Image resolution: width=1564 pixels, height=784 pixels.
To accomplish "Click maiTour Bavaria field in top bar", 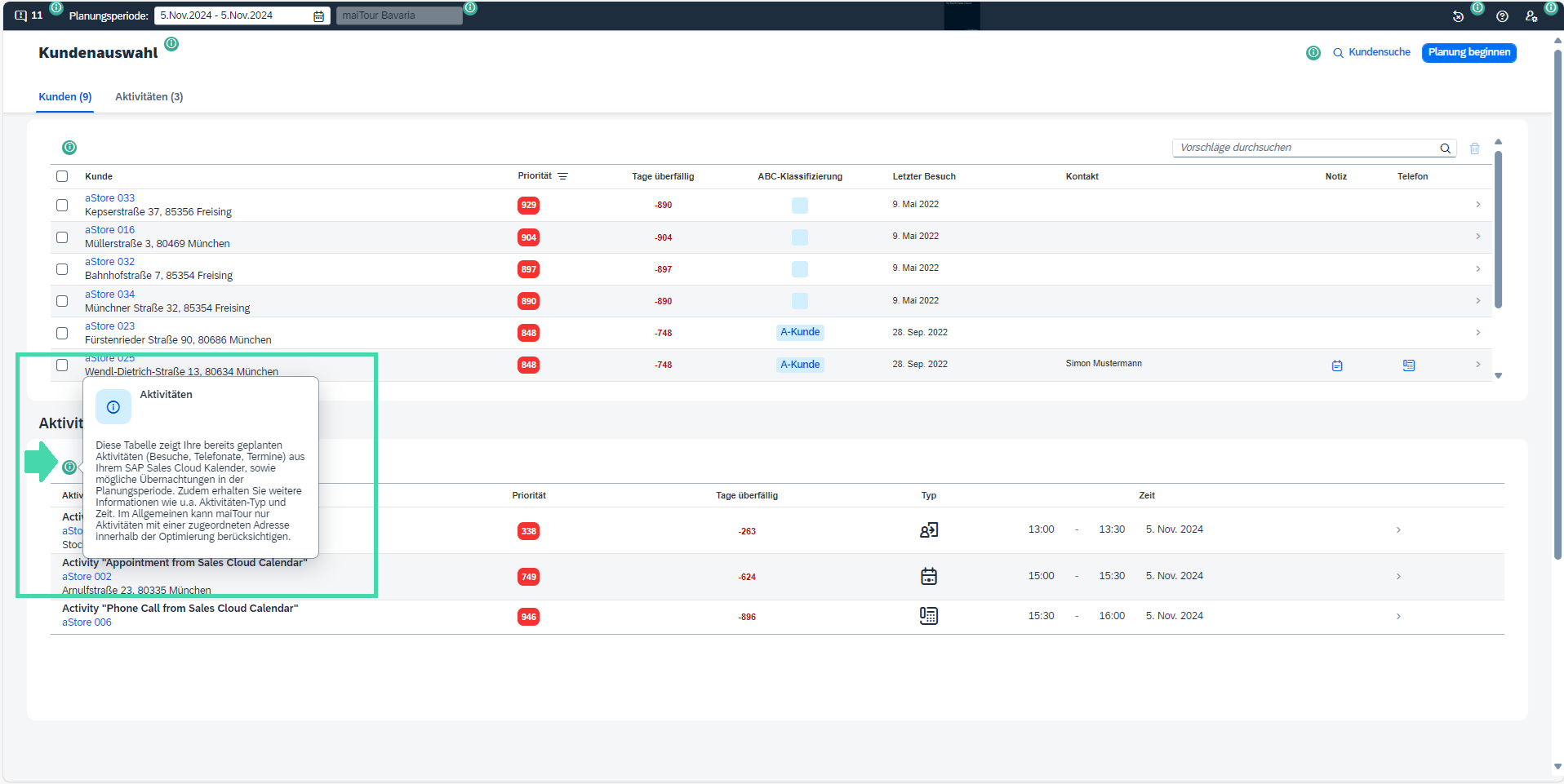I will click(x=399, y=16).
